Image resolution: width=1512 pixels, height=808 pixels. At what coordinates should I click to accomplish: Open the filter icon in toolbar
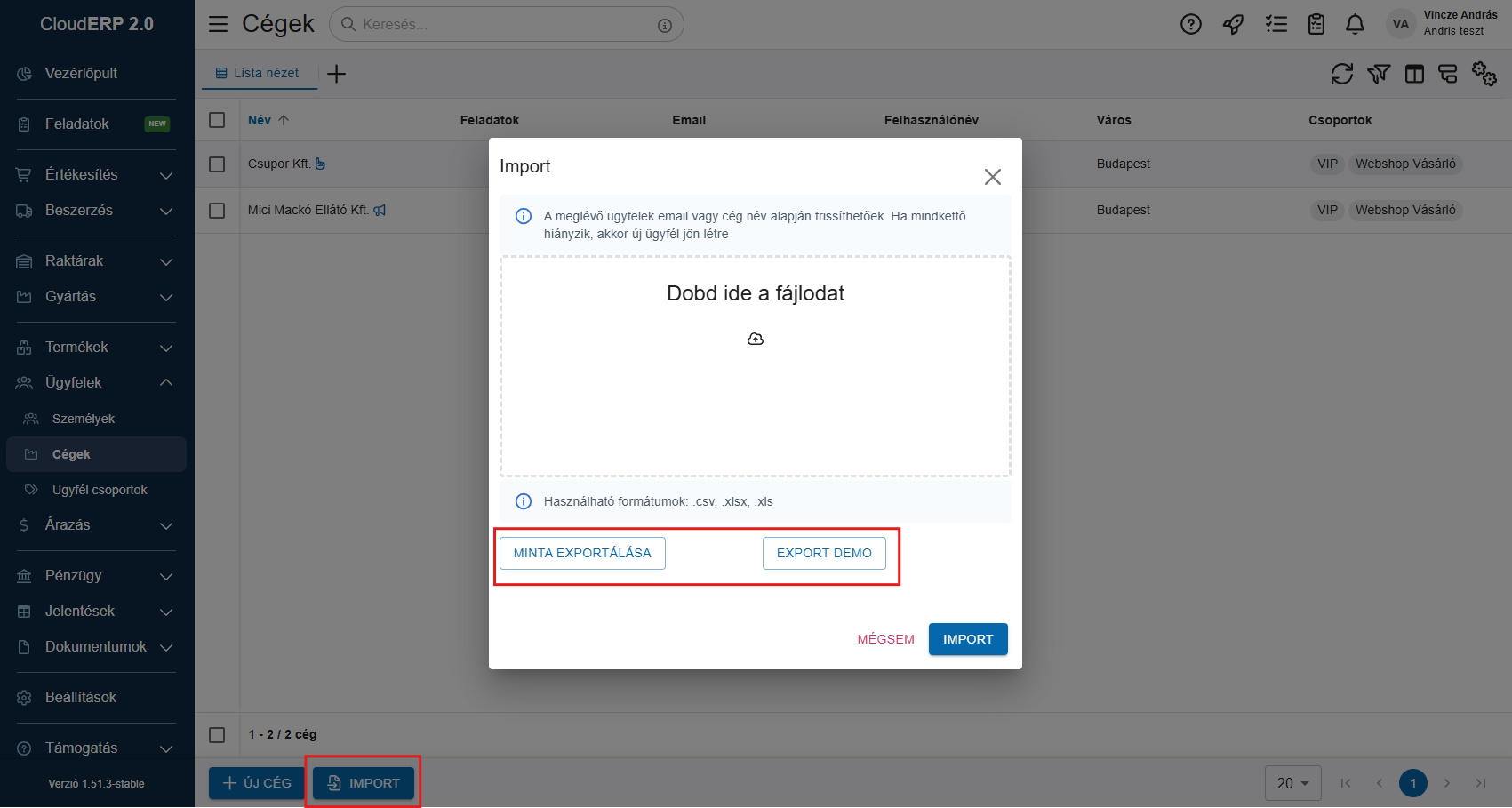pyautogui.click(x=1378, y=74)
